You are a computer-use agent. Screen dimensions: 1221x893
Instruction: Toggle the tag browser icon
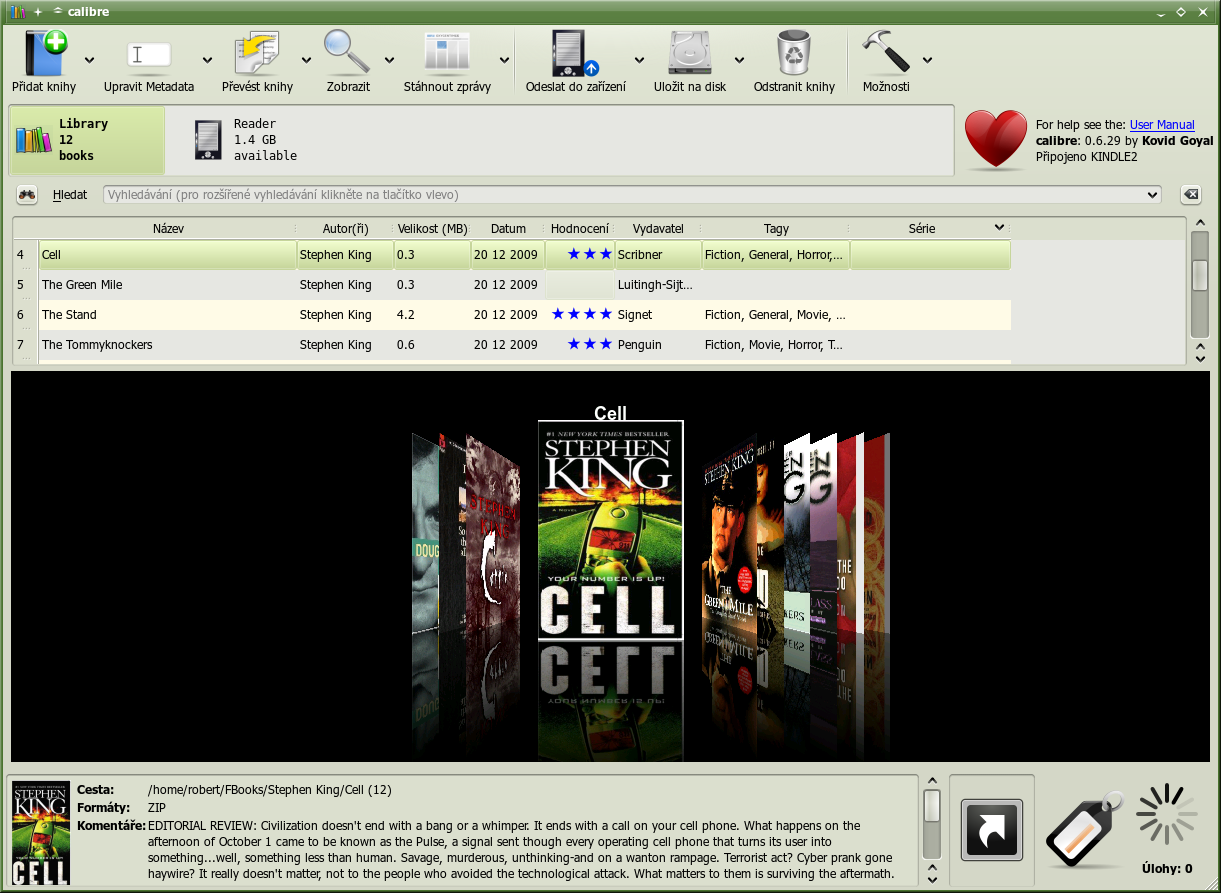[x=1084, y=830]
